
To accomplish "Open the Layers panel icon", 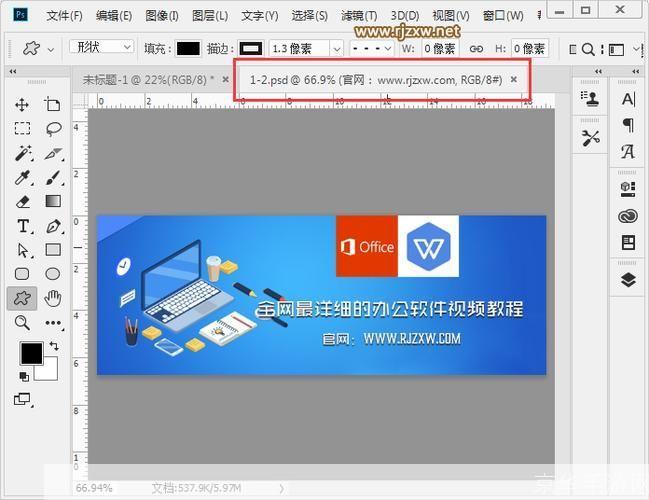I will point(628,280).
